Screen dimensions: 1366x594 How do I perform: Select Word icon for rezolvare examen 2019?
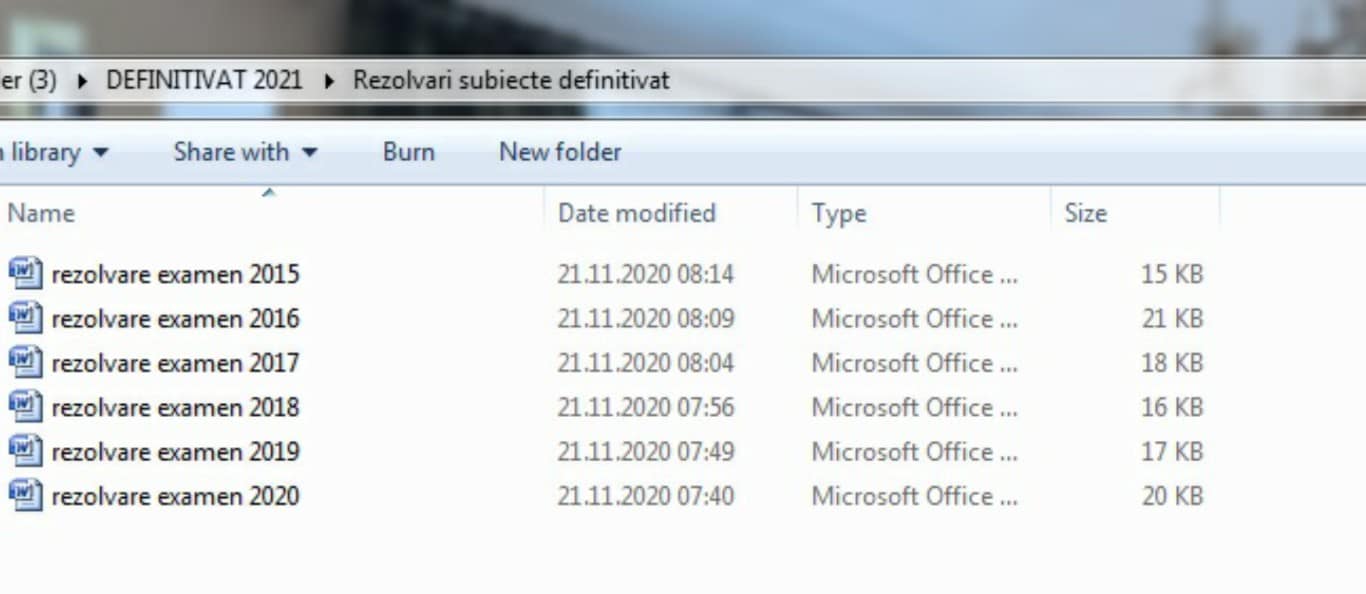26,451
